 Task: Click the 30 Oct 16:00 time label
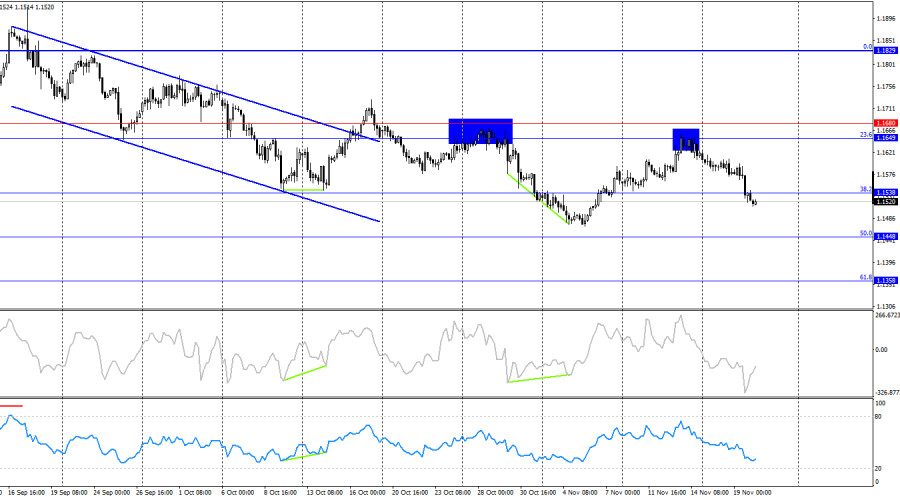(x=538, y=493)
